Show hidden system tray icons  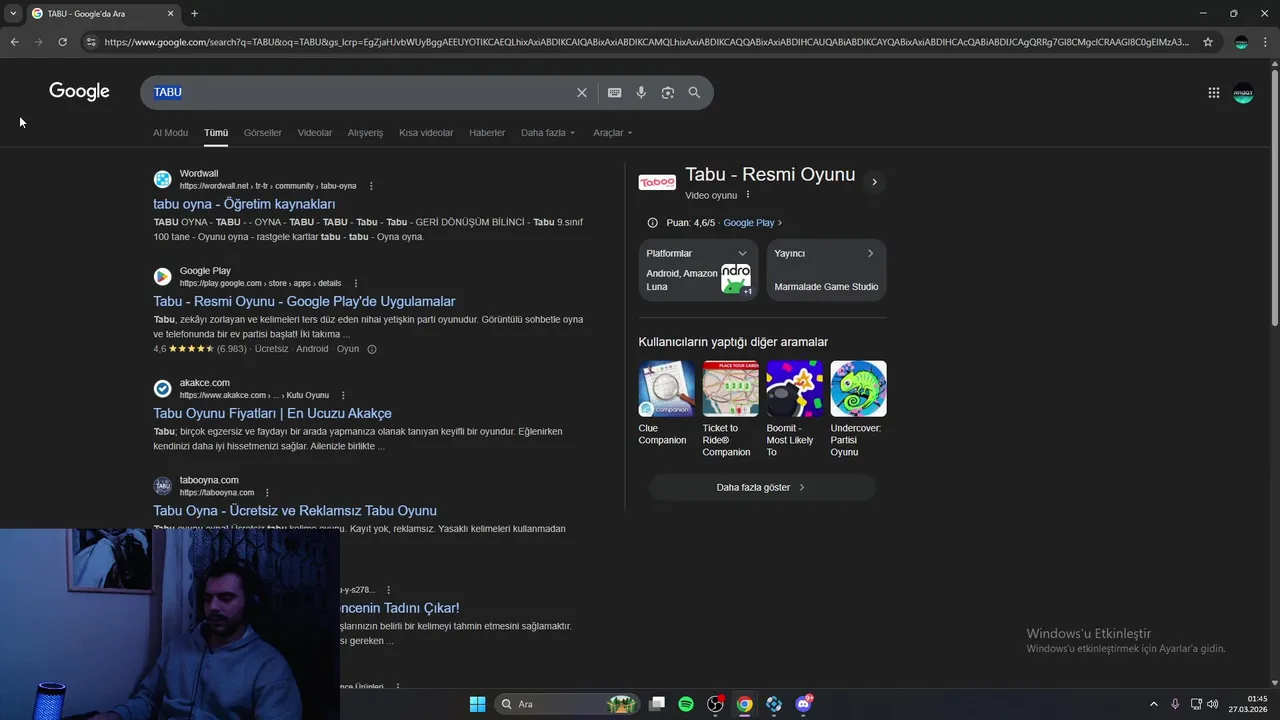point(1153,704)
